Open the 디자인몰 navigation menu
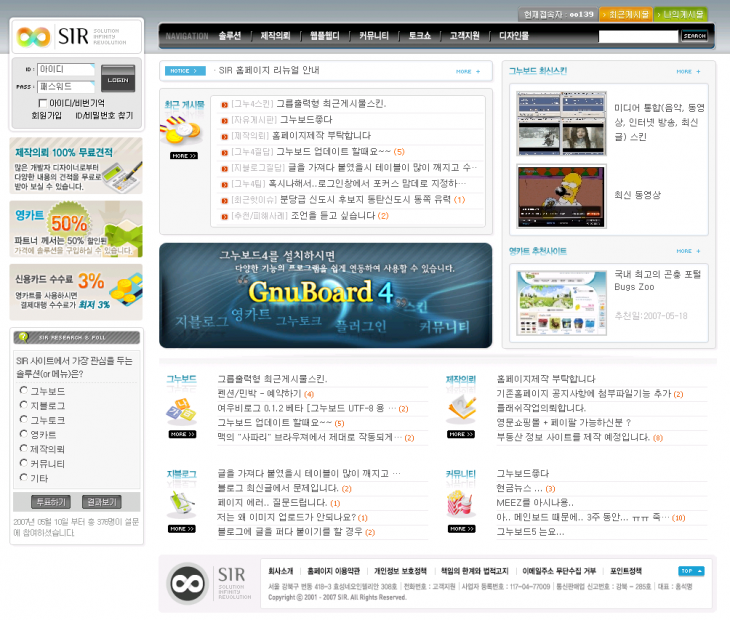 [514, 36]
